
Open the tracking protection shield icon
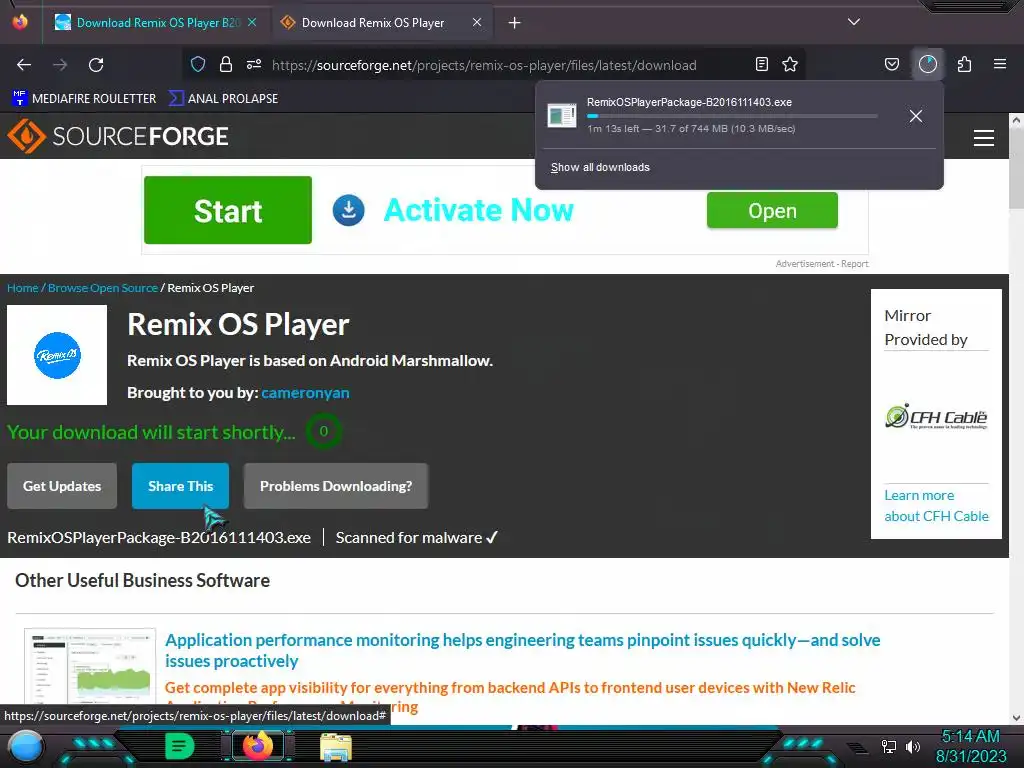pos(198,64)
